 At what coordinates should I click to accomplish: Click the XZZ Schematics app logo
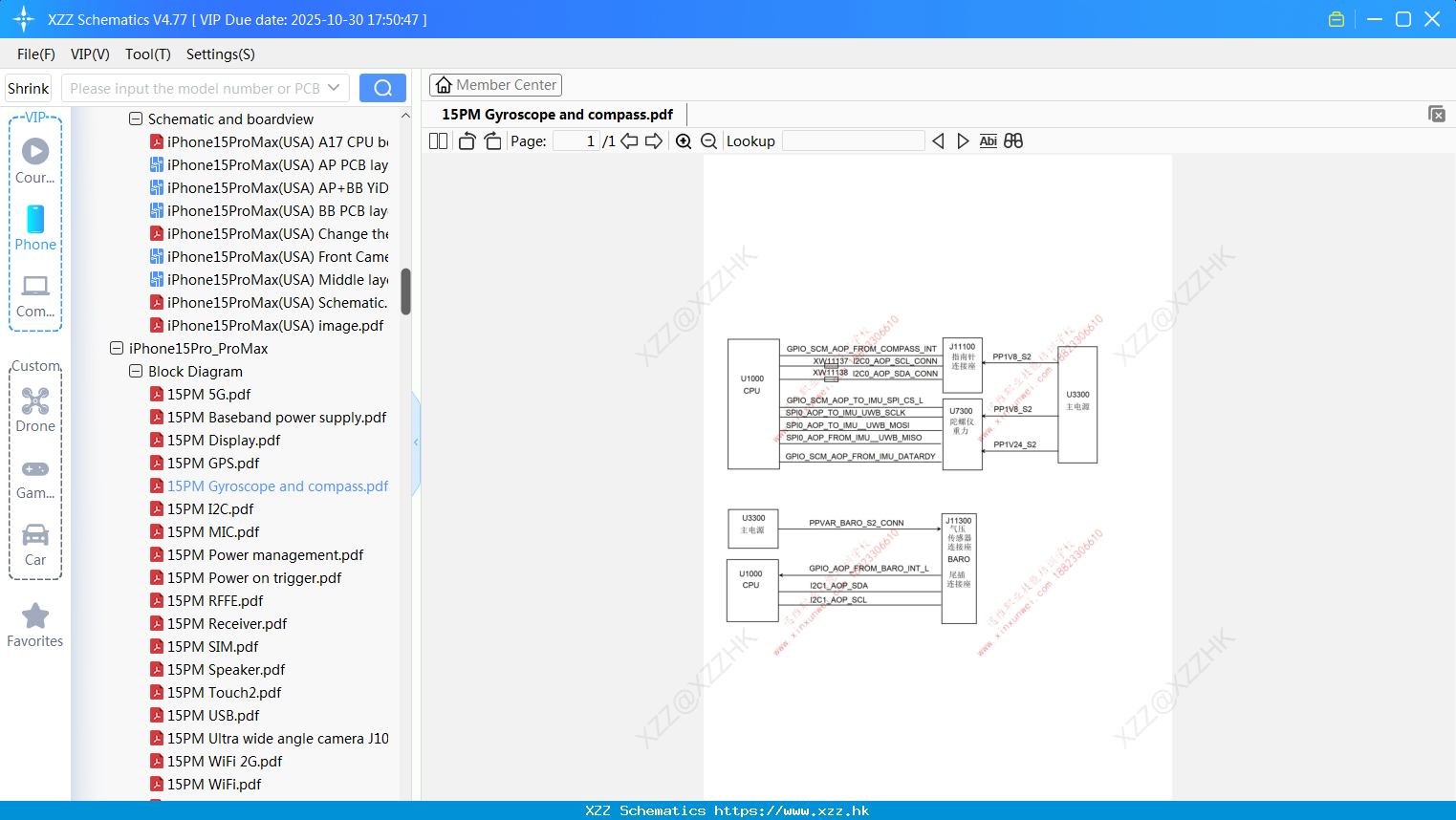click(24, 19)
